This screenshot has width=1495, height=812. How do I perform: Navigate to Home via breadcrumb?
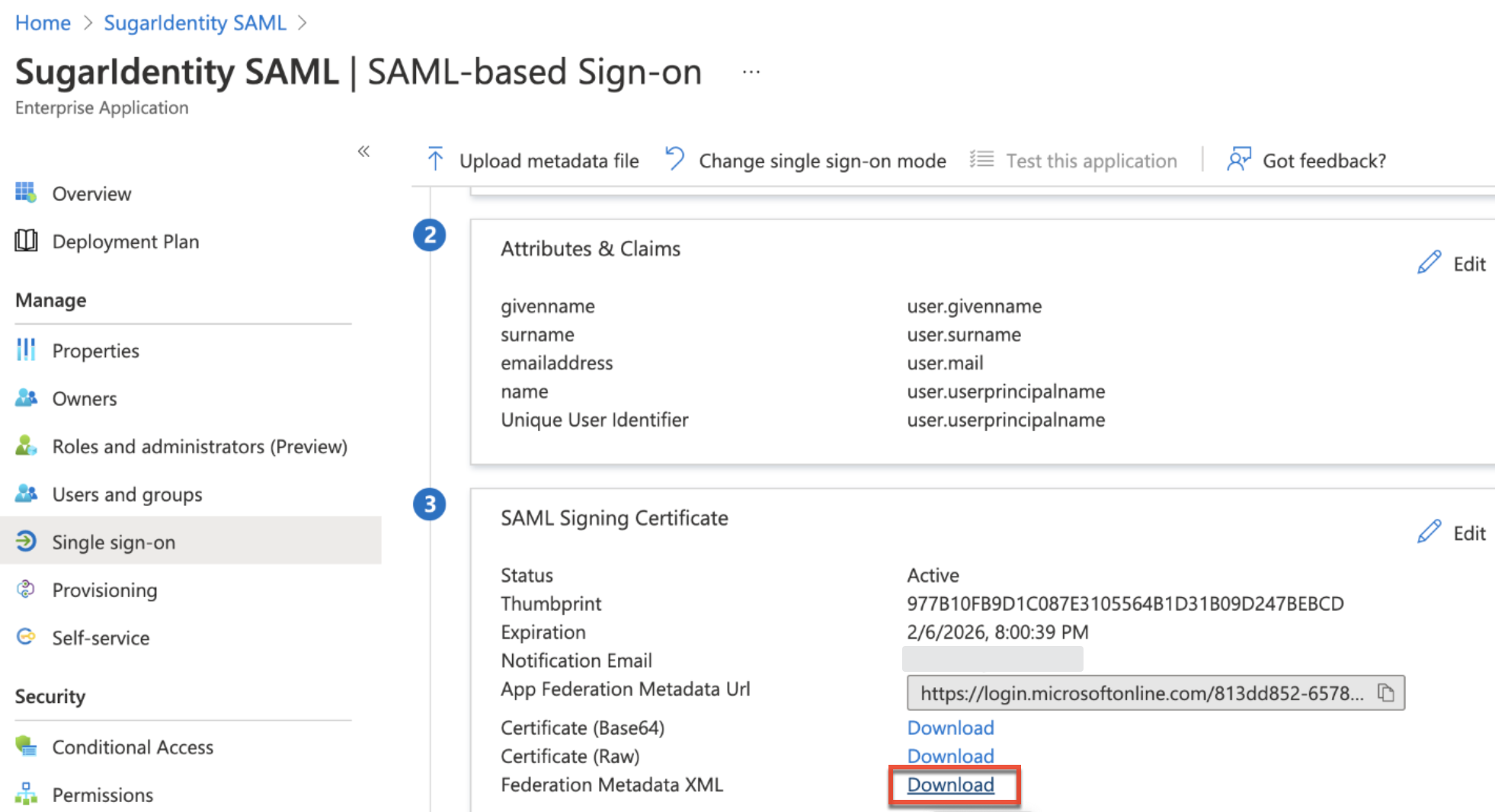[42, 22]
